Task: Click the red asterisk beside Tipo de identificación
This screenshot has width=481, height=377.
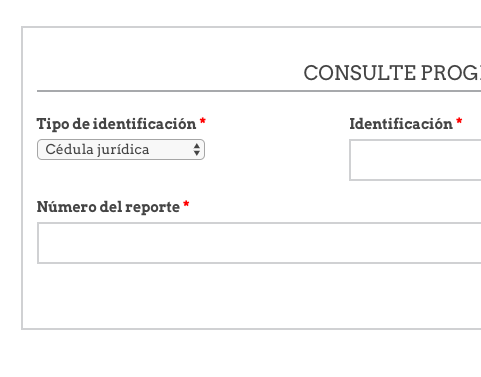Action: (203, 121)
